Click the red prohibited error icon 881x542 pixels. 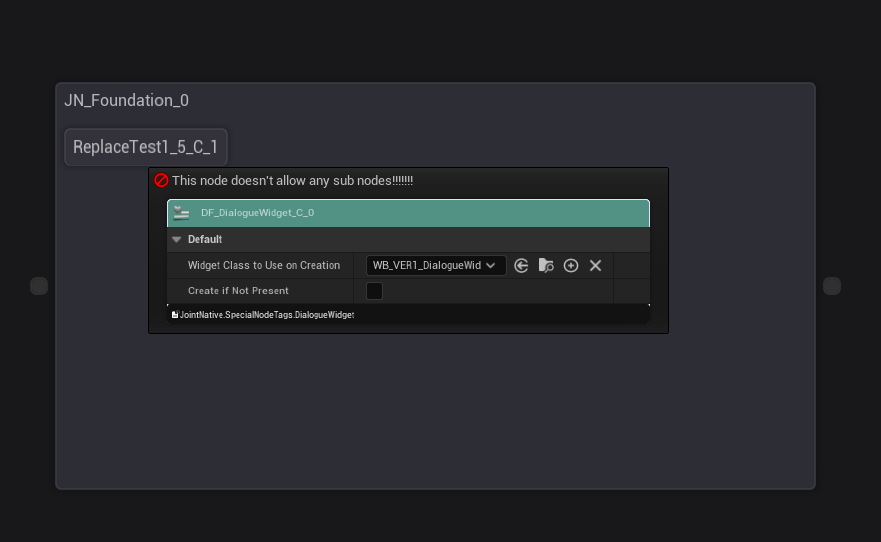[161, 181]
